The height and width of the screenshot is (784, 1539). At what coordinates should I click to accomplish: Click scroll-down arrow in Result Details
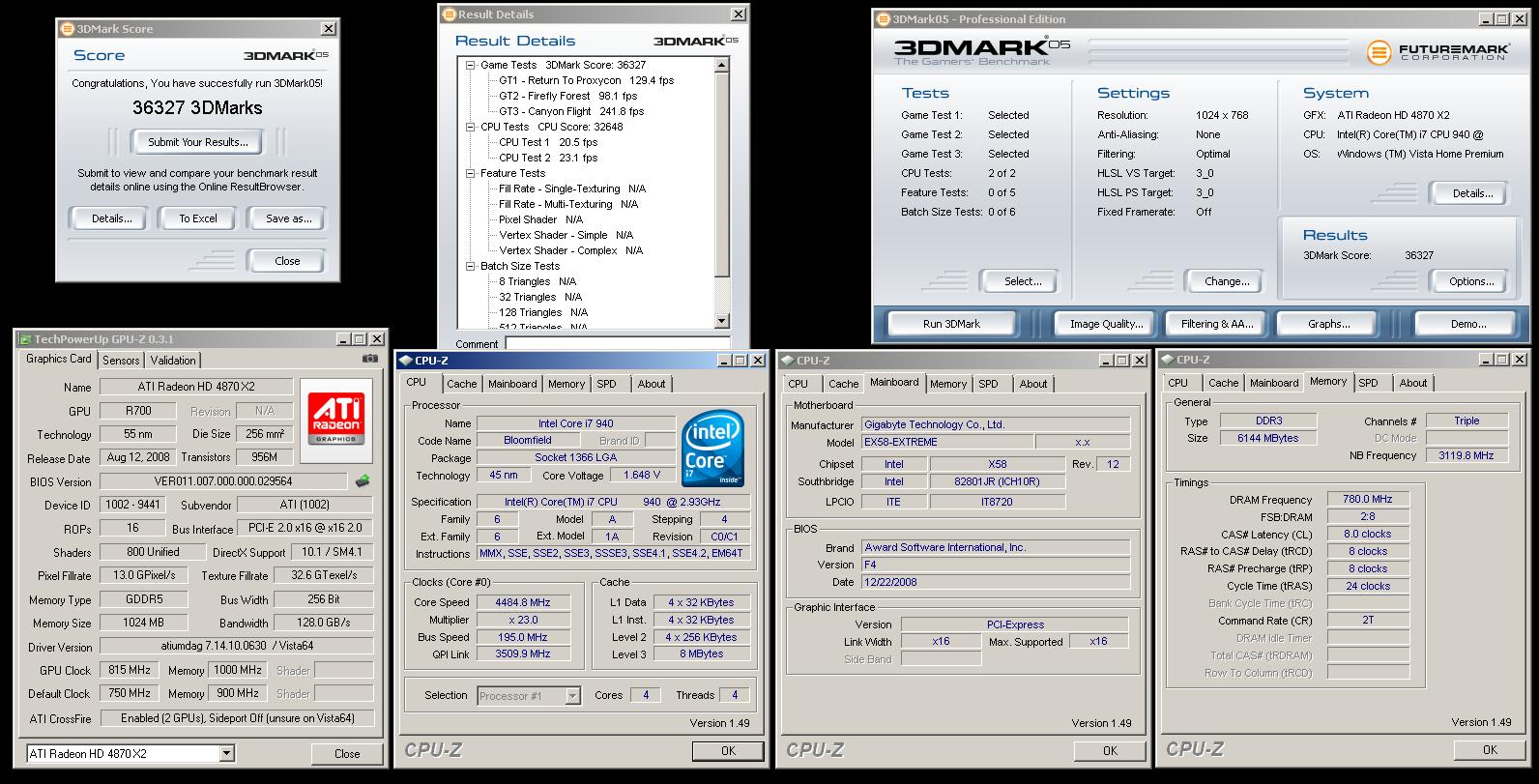pos(721,321)
